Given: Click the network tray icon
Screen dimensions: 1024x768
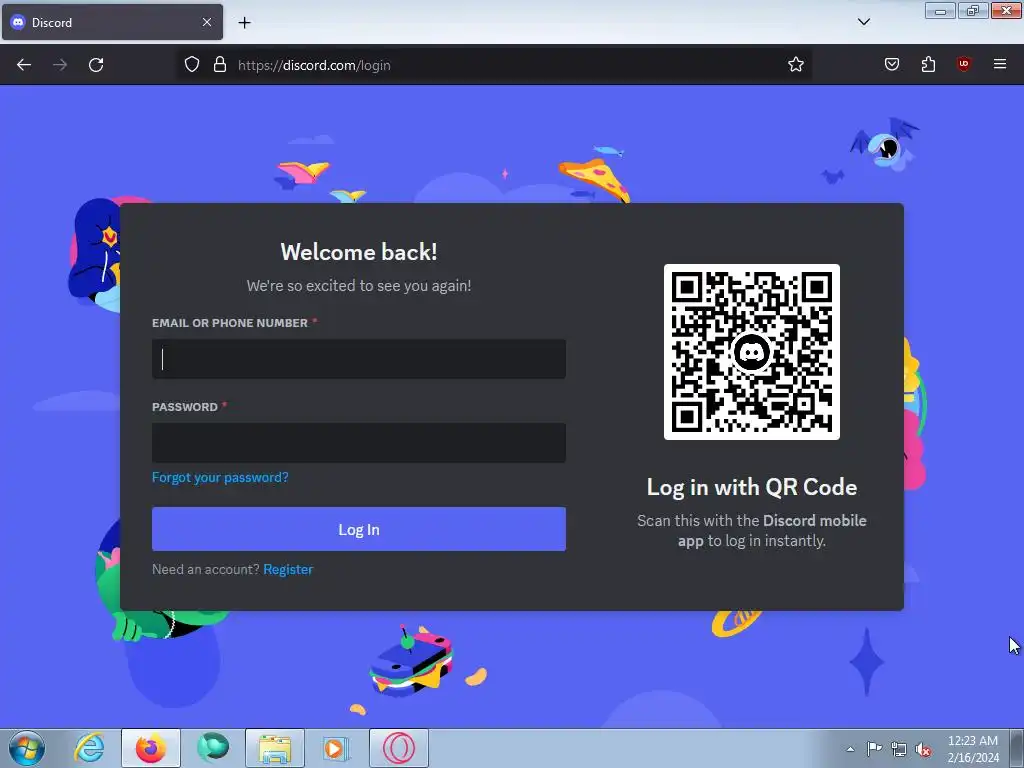Looking at the screenshot, I should pos(899,749).
